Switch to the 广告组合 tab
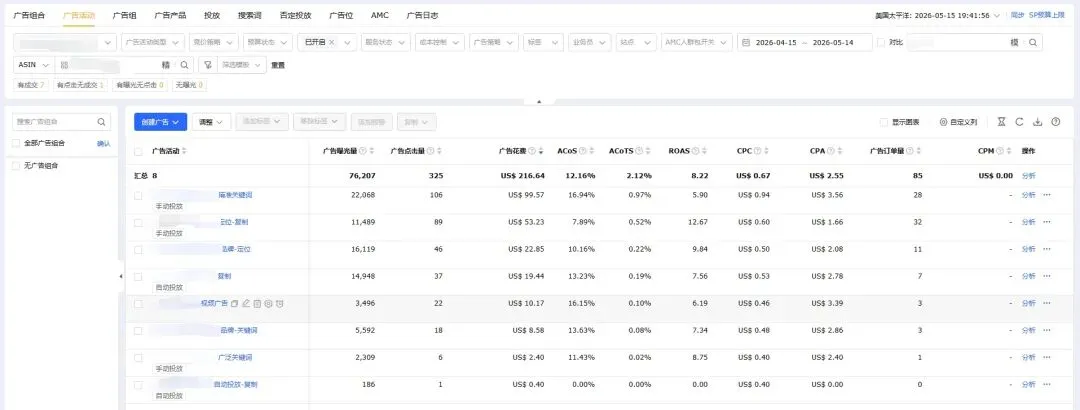 click(x=29, y=15)
